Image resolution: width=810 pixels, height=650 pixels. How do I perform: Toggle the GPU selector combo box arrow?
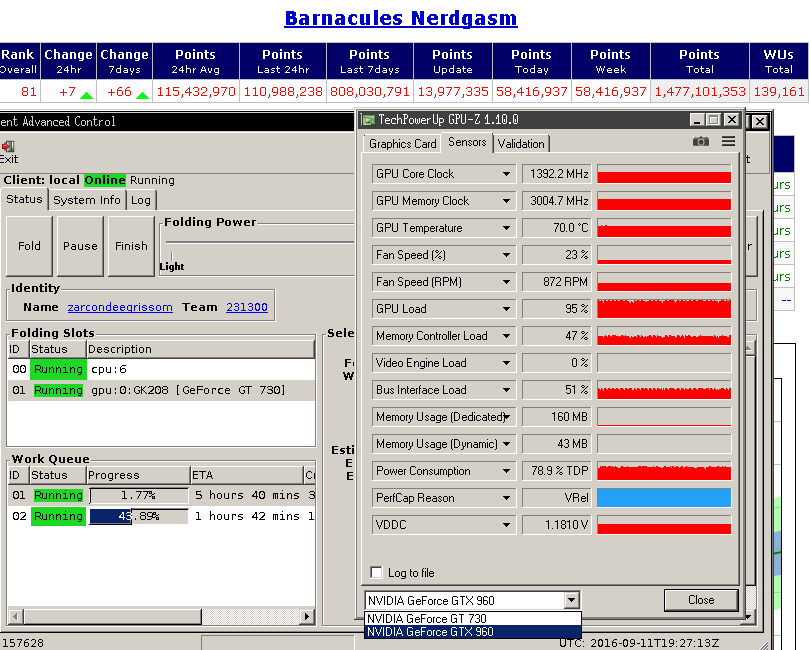[x=571, y=600]
